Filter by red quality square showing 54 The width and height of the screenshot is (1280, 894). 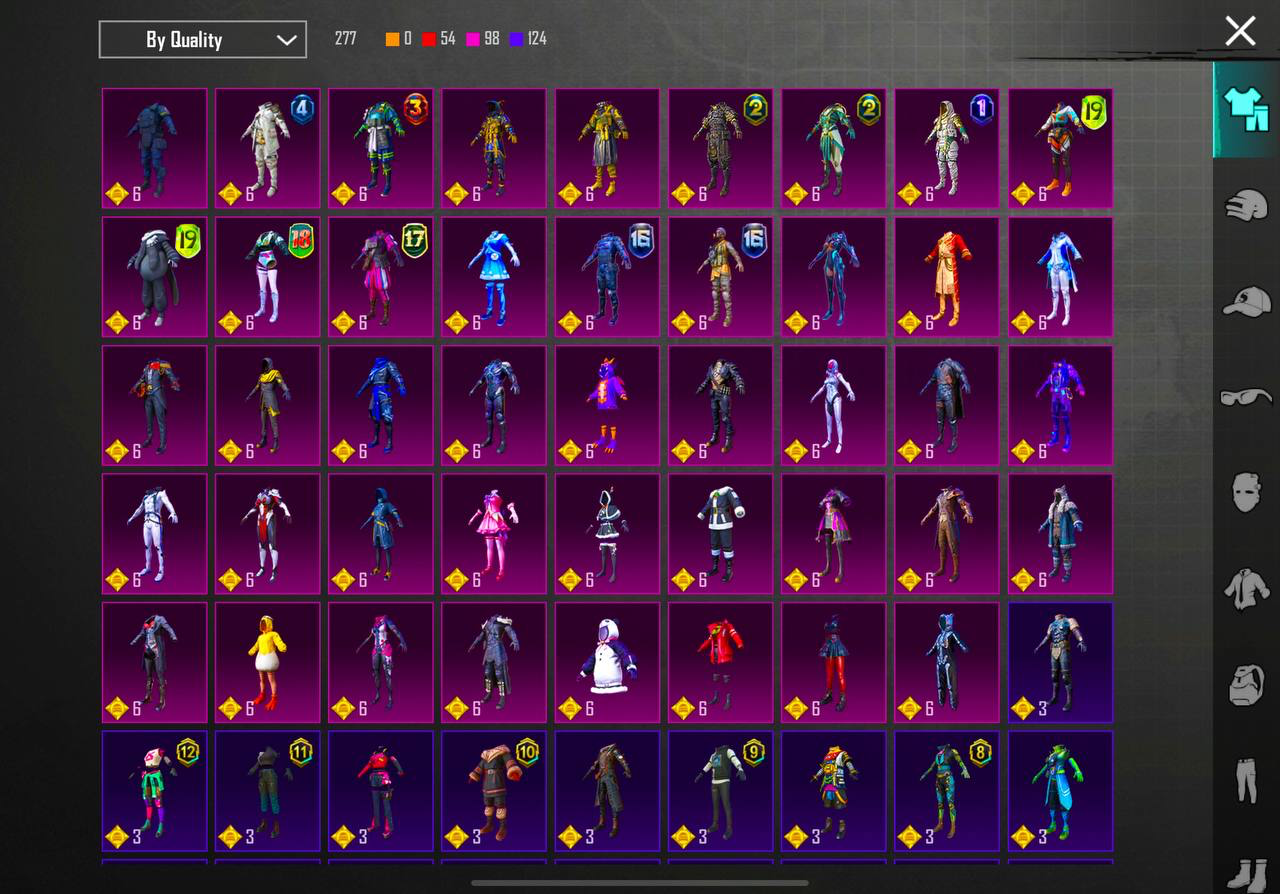click(x=439, y=39)
